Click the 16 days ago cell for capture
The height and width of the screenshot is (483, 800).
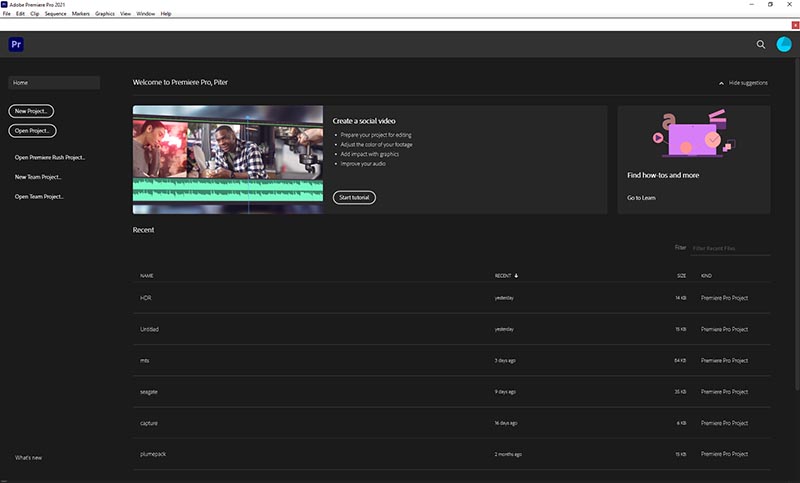click(x=506, y=423)
